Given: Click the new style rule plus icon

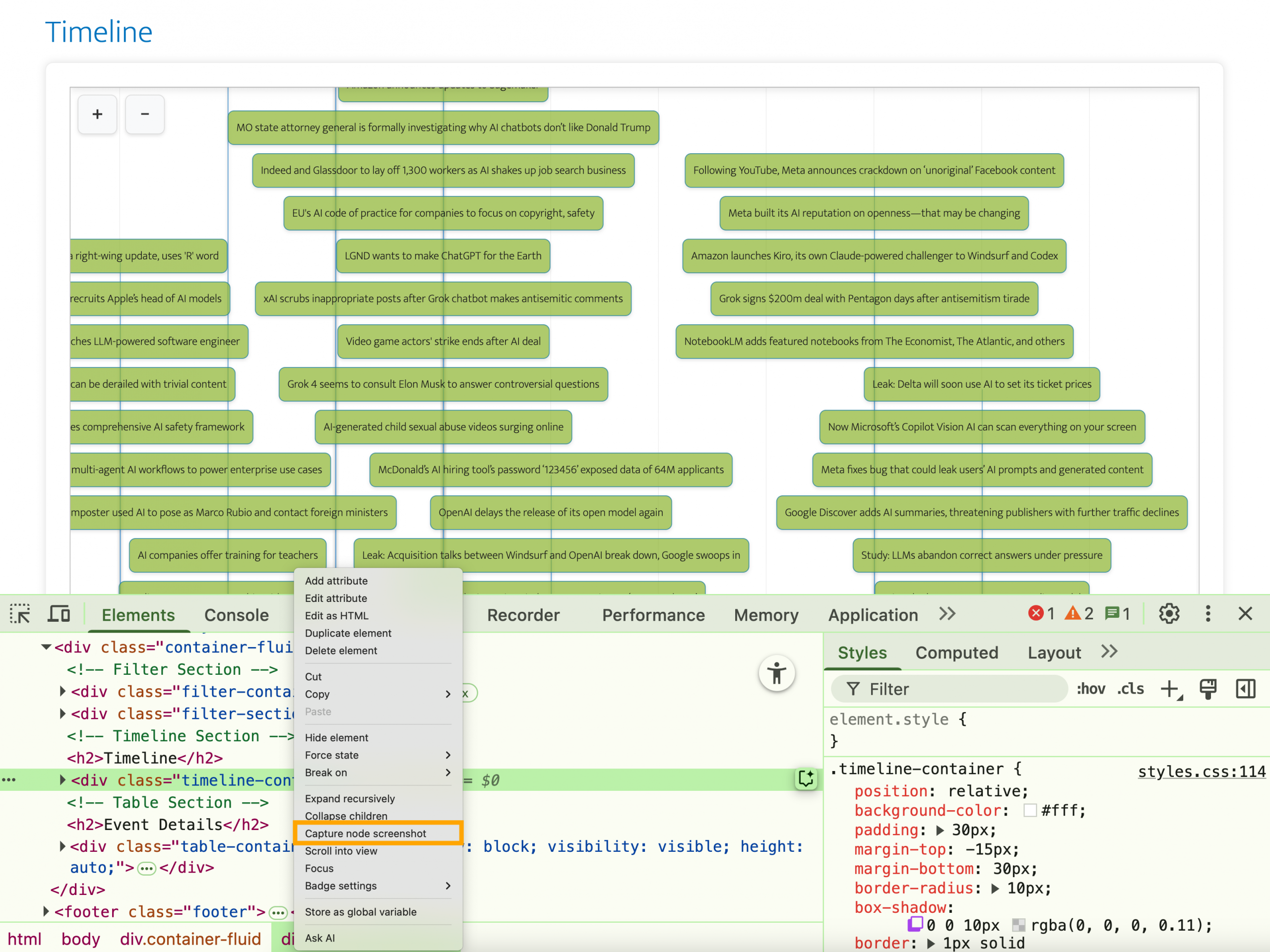Looking at the screenshot, I should tap(1169, 689).
